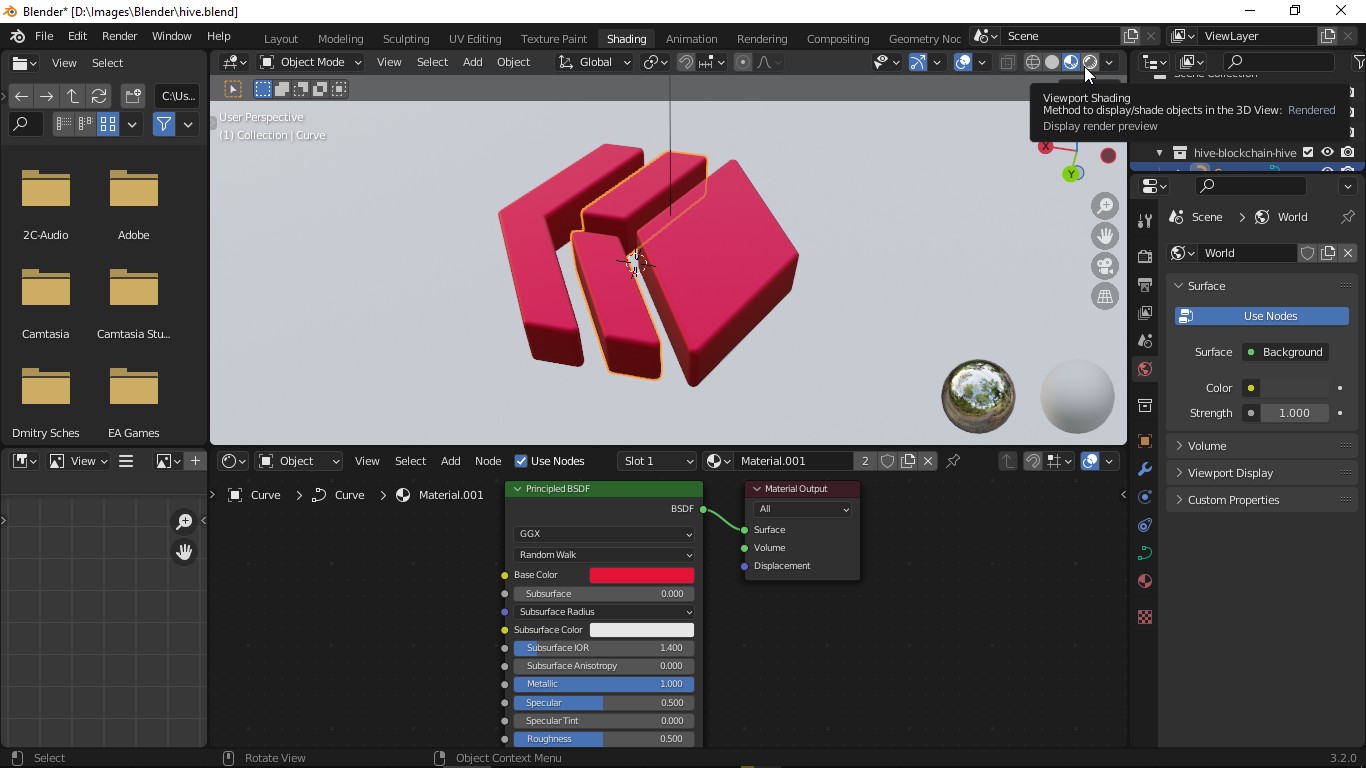Open the node editor Add menu
Image resolution: width=1366 pixels, height=768 pixels.
coord(450,461)
